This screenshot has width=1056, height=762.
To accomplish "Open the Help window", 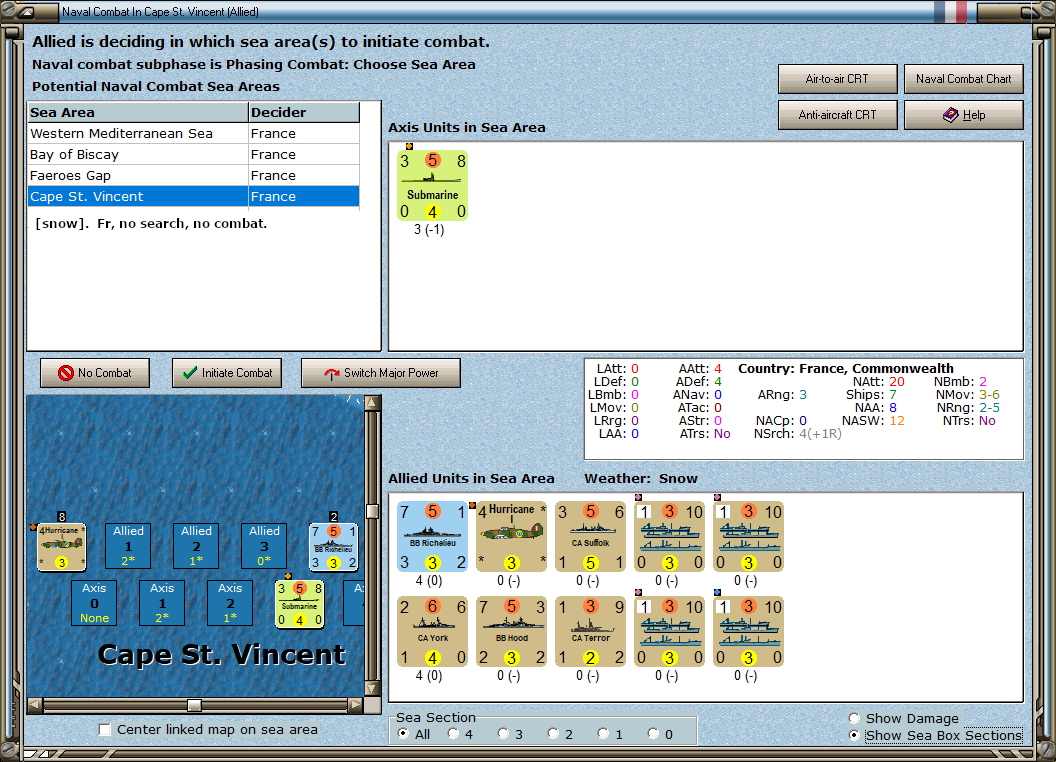I will click(962, 114).
